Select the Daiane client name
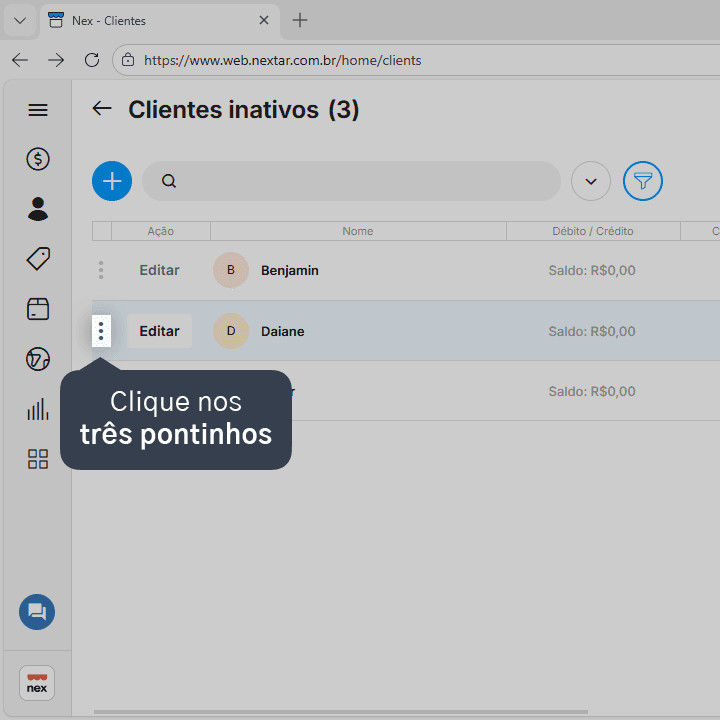The image size is (720, 720). (282, 332)
